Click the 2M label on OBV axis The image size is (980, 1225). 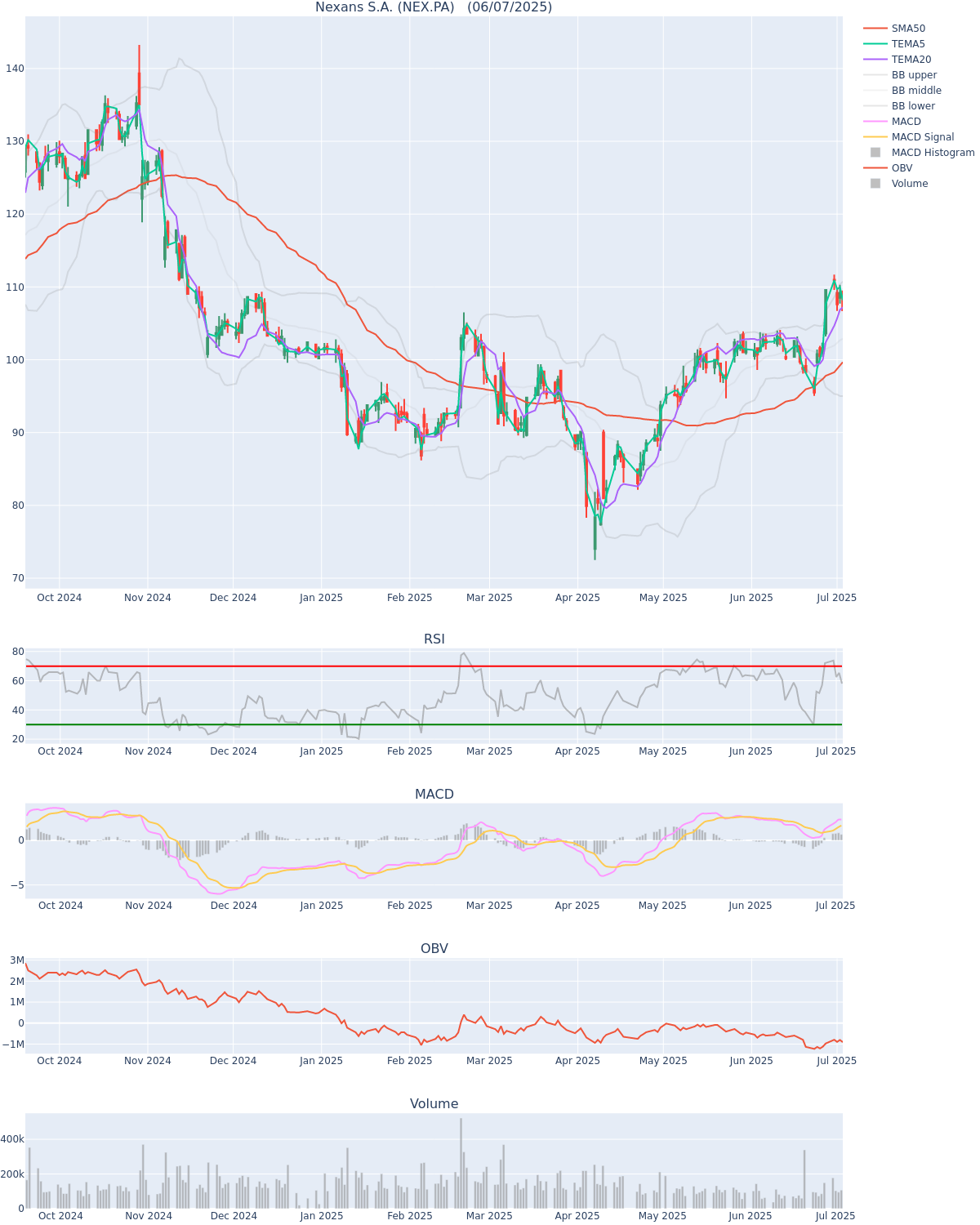[16, 982]
